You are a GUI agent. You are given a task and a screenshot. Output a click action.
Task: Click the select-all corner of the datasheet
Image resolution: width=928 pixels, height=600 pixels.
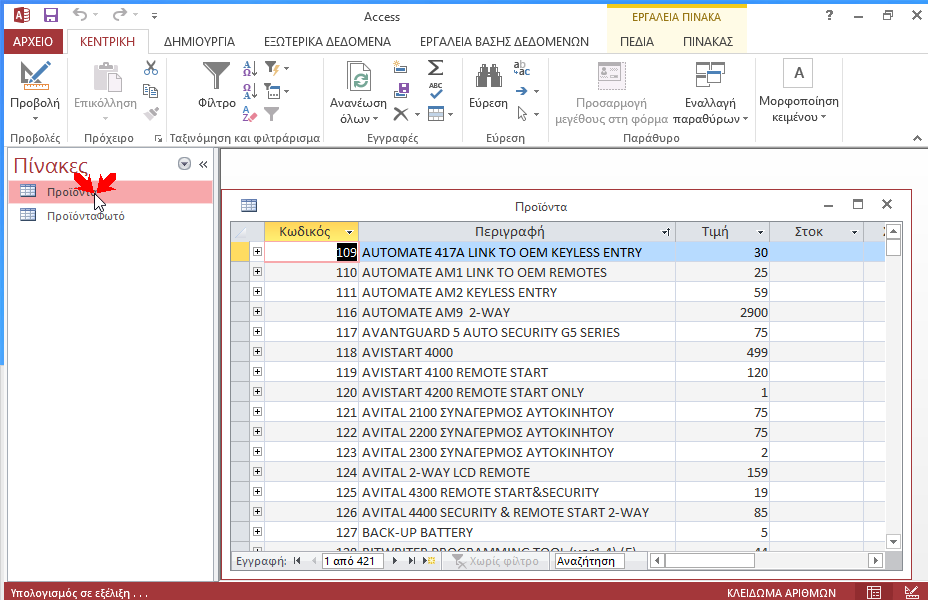(x=240, y=231)
